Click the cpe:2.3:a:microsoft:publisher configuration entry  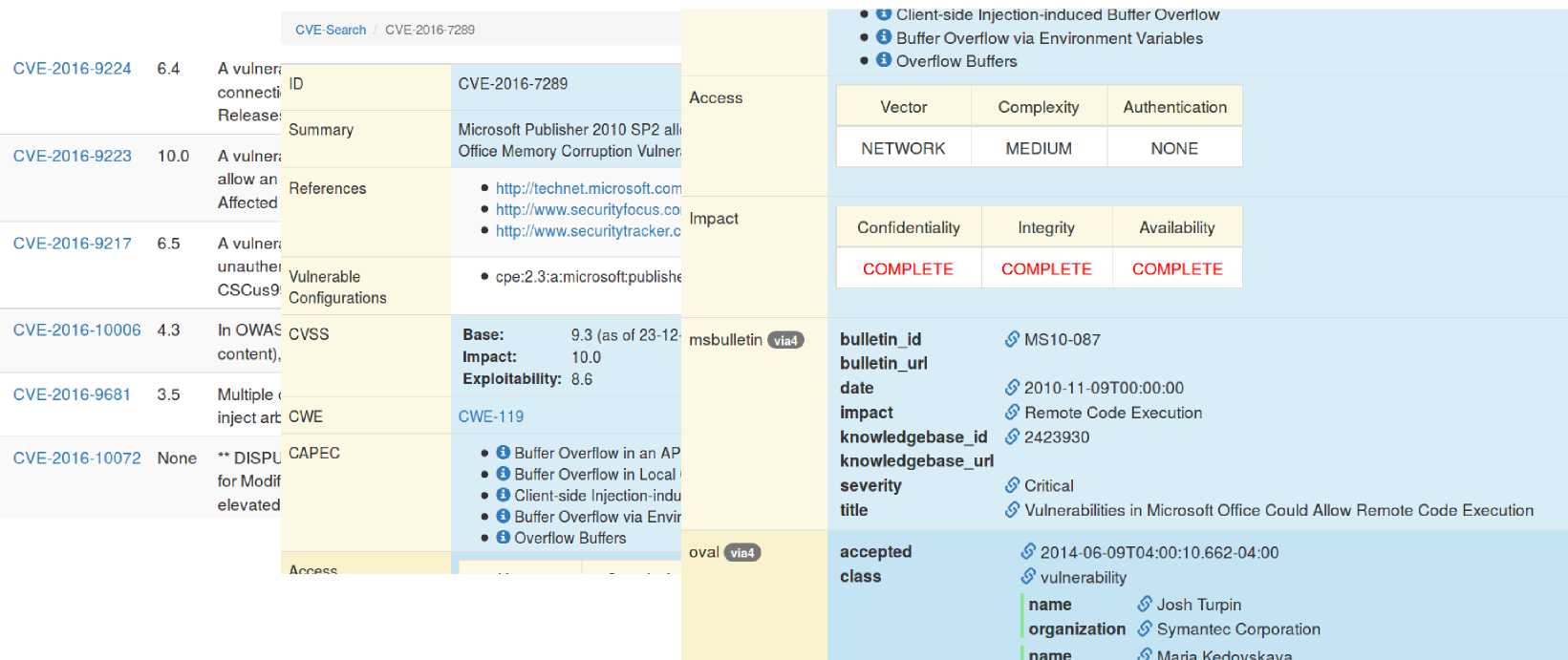point(588,277)
